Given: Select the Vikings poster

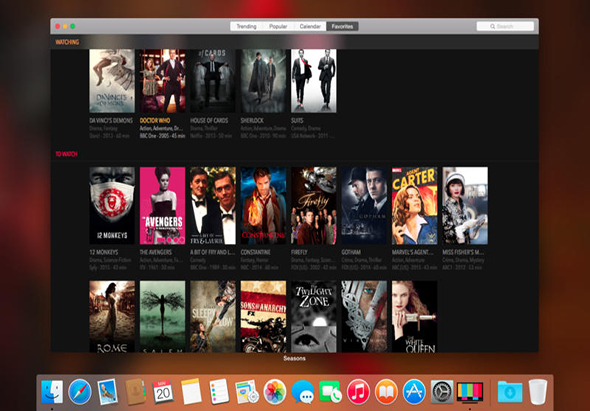Looking at the screenshot, I should [364, 317].
